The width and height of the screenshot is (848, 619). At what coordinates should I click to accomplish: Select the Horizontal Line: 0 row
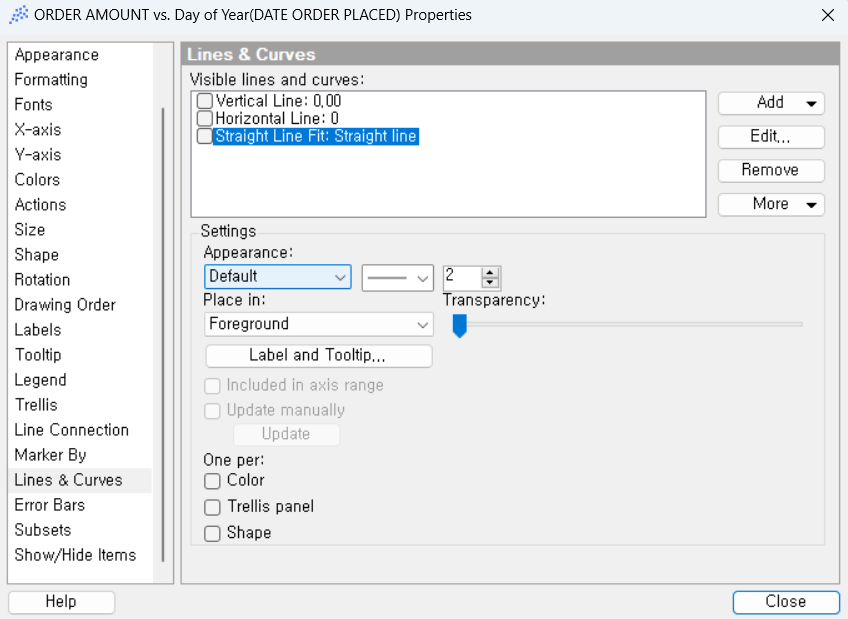point(277,118)
